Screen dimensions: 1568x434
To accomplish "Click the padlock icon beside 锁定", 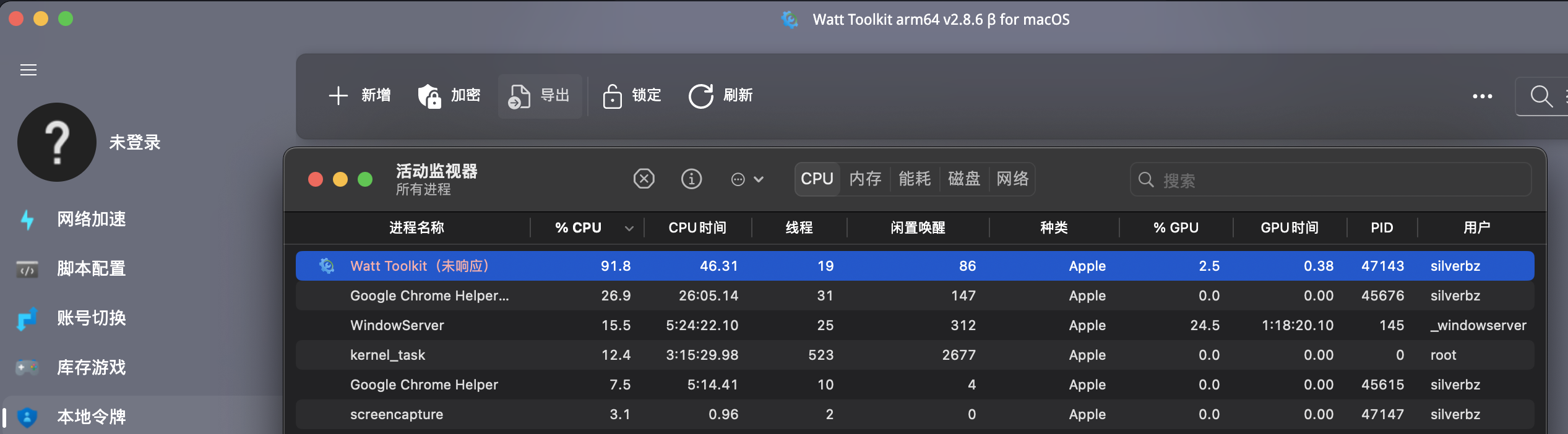I will click(613, 96).
